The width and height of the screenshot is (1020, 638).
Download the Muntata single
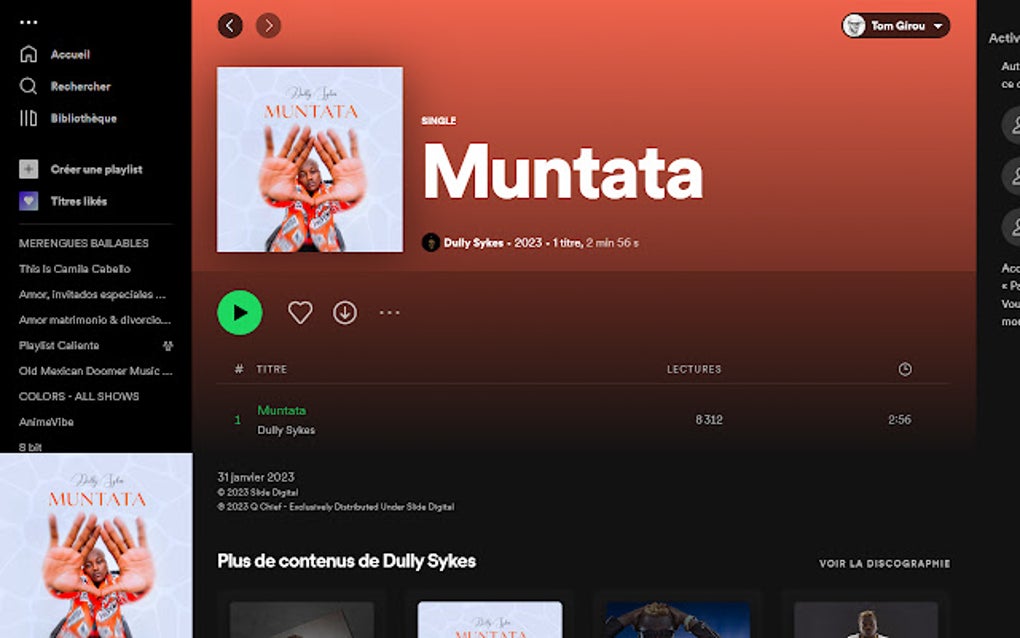(x=345, y=313)
